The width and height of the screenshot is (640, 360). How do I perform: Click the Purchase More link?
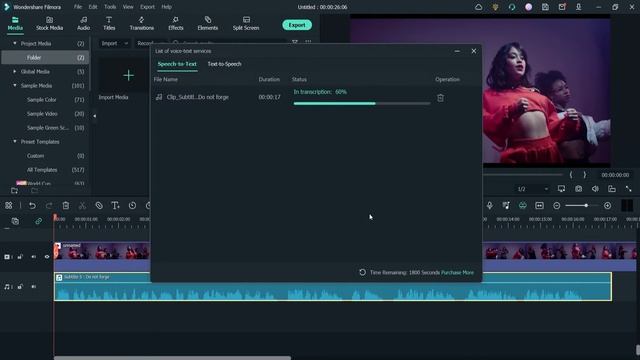457,272
